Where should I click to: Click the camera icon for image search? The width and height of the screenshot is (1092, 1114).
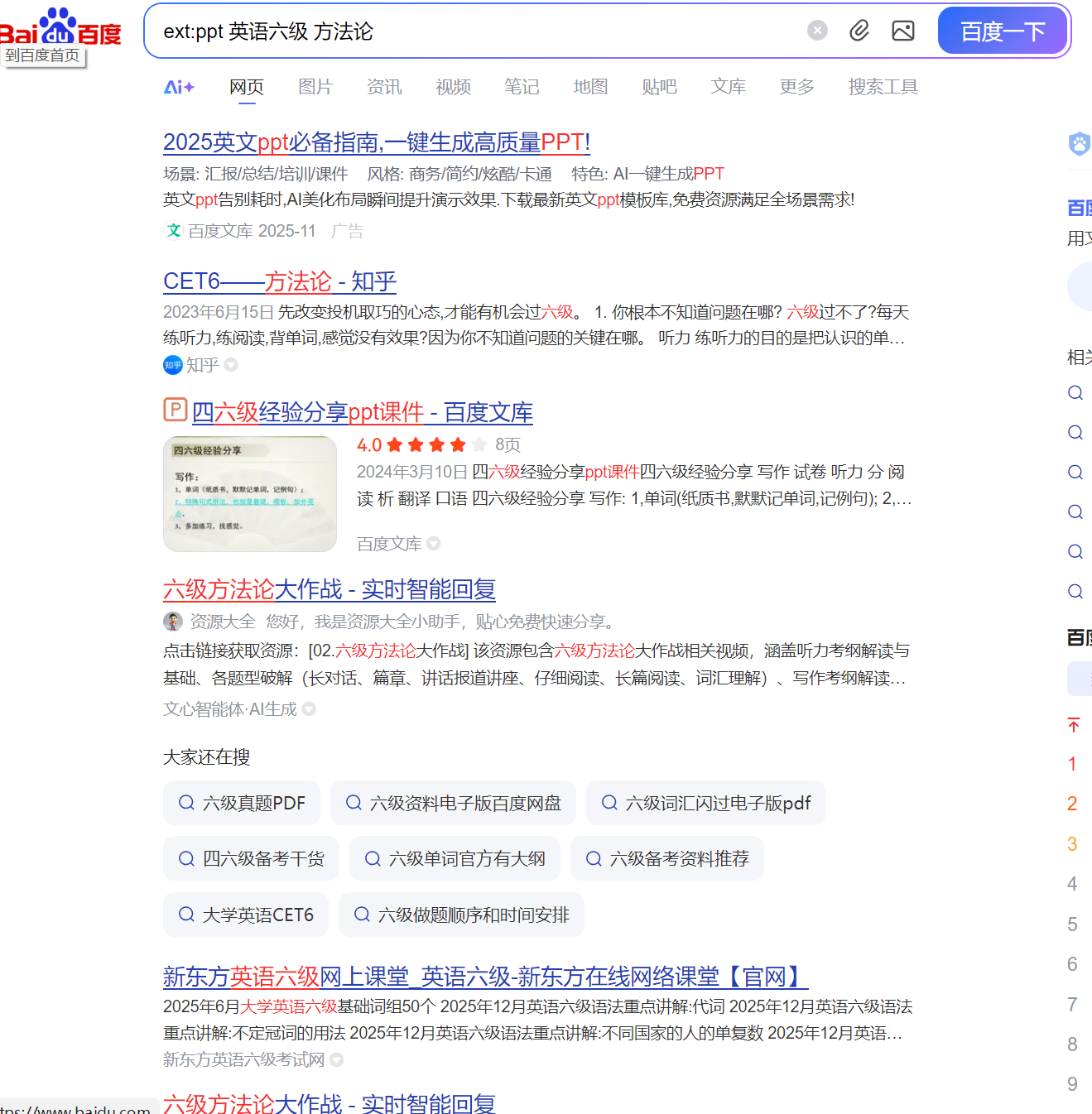[x=902, y=30]
